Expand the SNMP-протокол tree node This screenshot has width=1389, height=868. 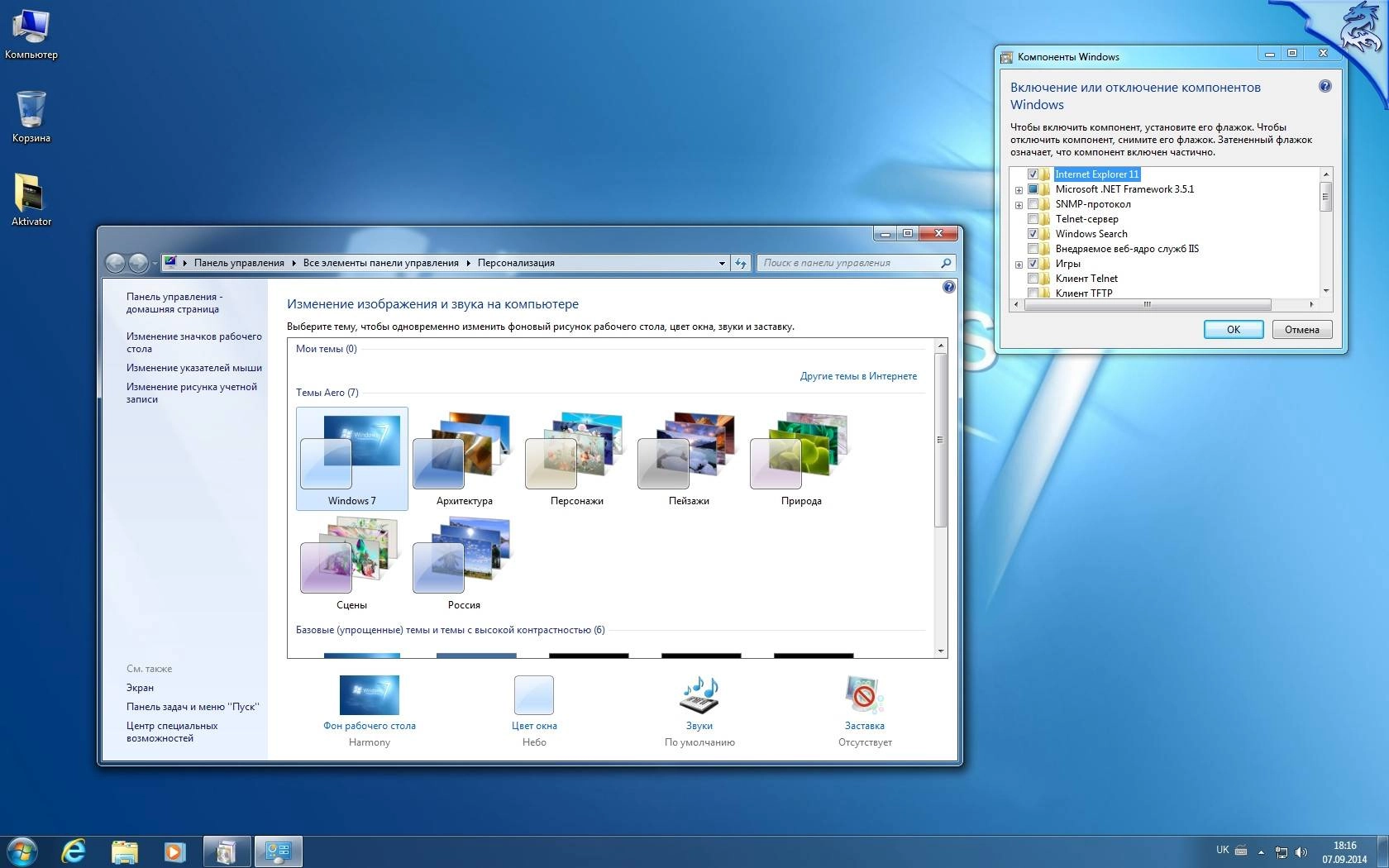[1019, 205]
